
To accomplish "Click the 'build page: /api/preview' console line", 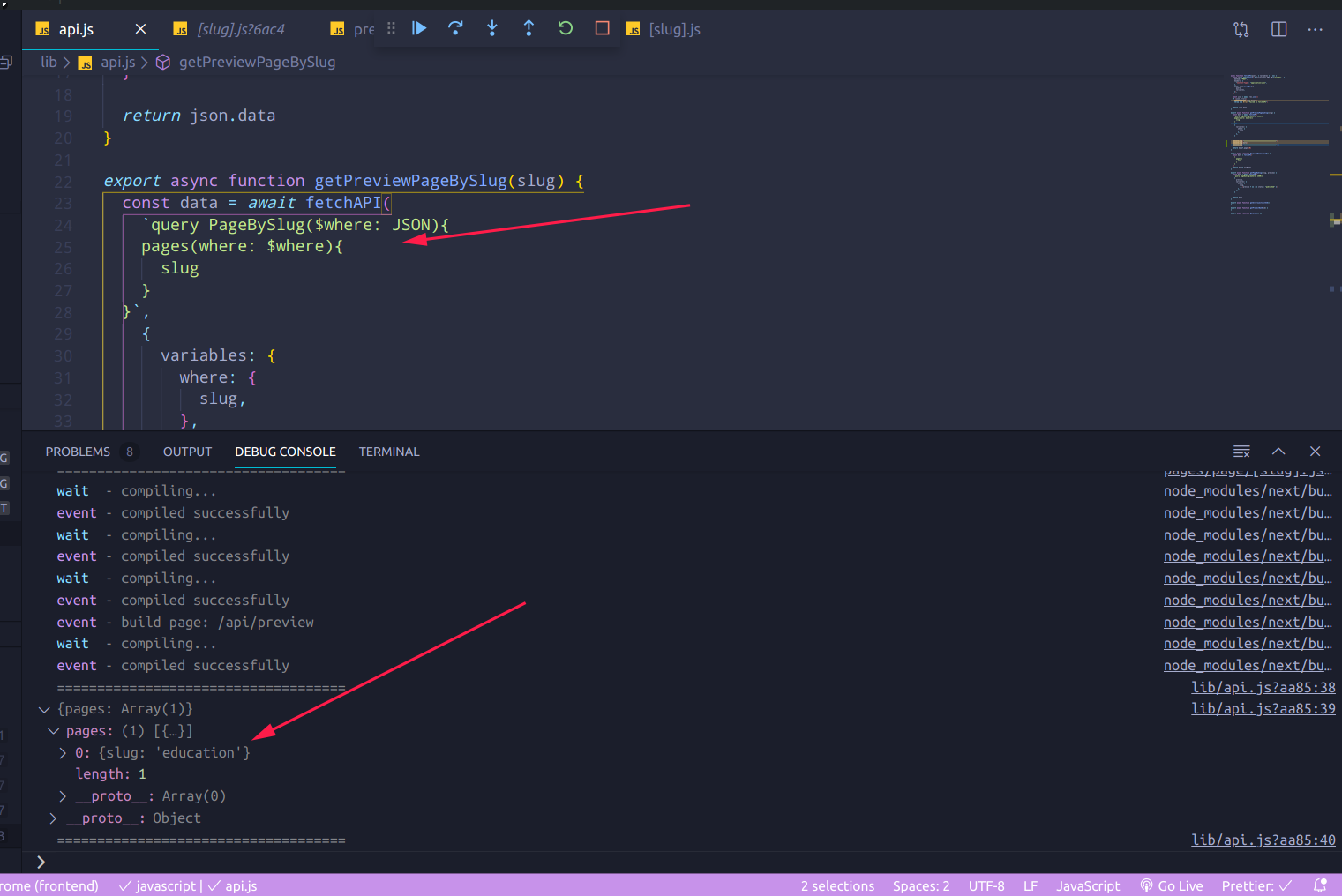I will tap(217, 622).
